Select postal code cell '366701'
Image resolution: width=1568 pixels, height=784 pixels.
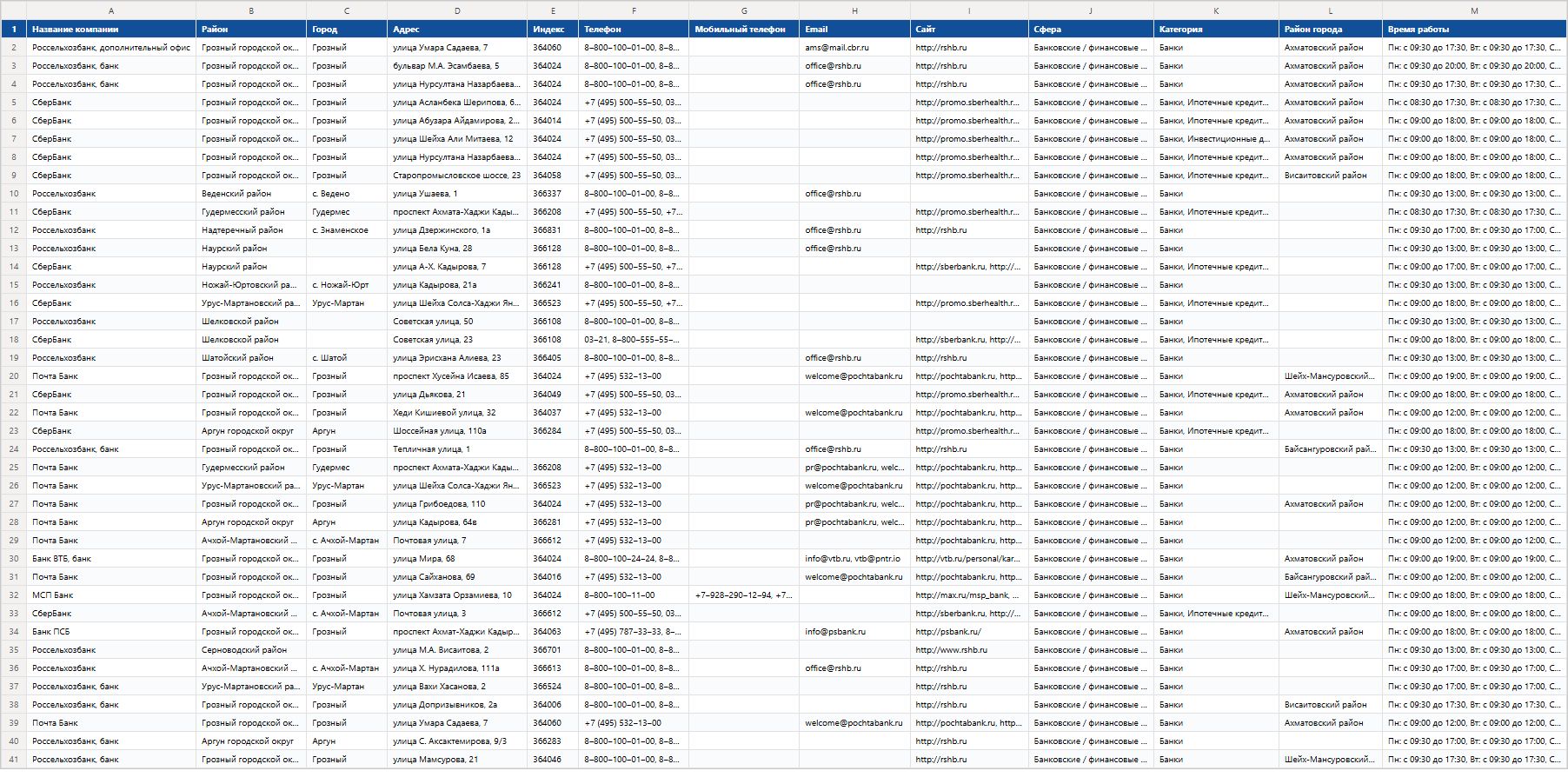pos(553,650)
